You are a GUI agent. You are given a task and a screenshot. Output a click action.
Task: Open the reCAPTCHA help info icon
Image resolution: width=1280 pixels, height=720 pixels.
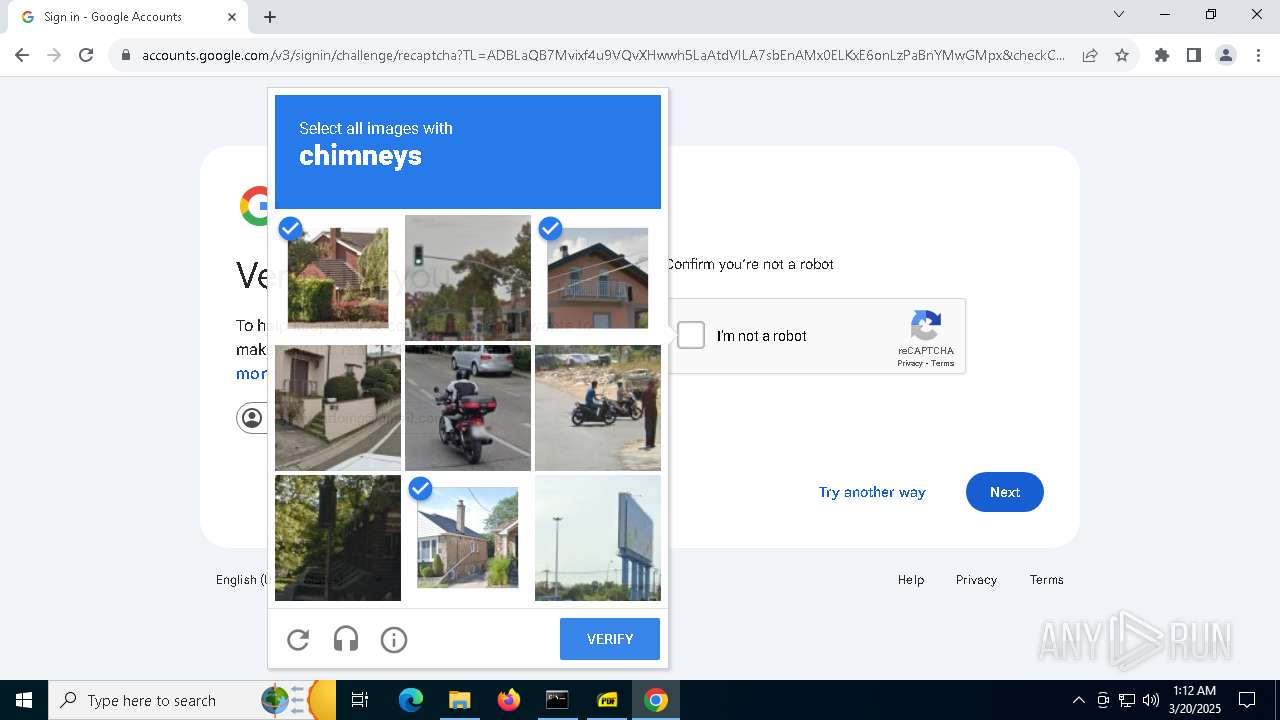click(x=394, y=640)
